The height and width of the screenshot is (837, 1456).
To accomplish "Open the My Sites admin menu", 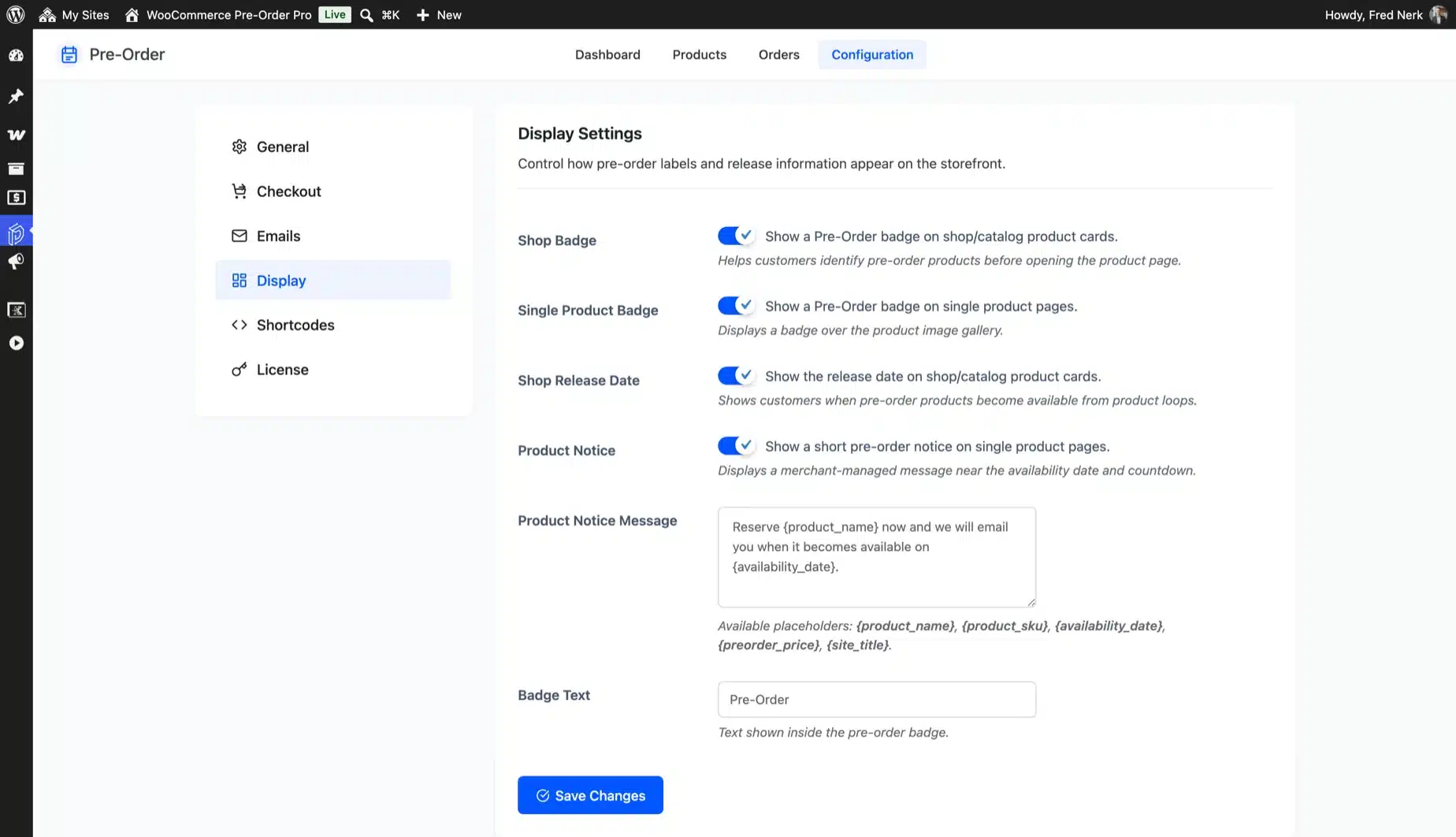I will [x=74, y=15].
